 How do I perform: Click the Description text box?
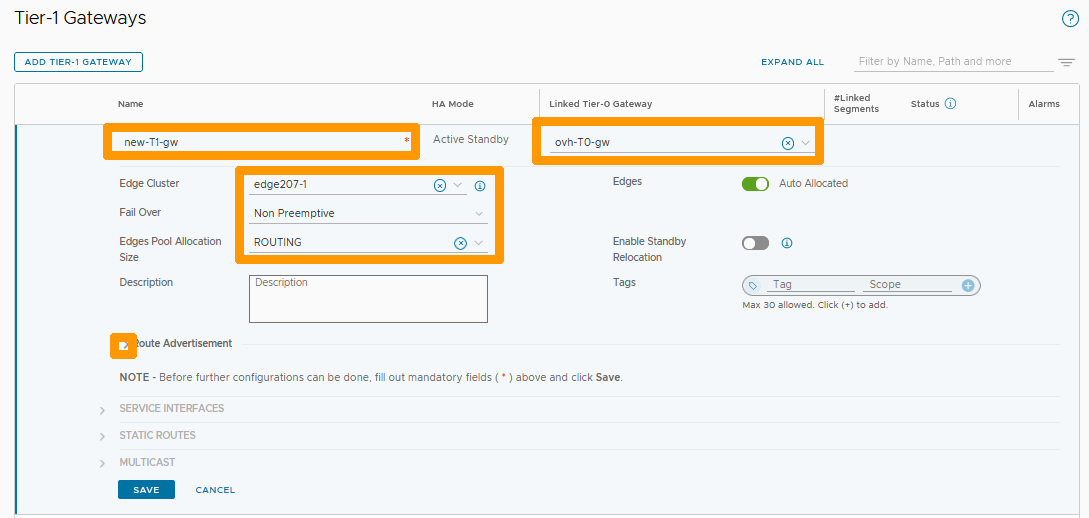(x=368, y=299)
